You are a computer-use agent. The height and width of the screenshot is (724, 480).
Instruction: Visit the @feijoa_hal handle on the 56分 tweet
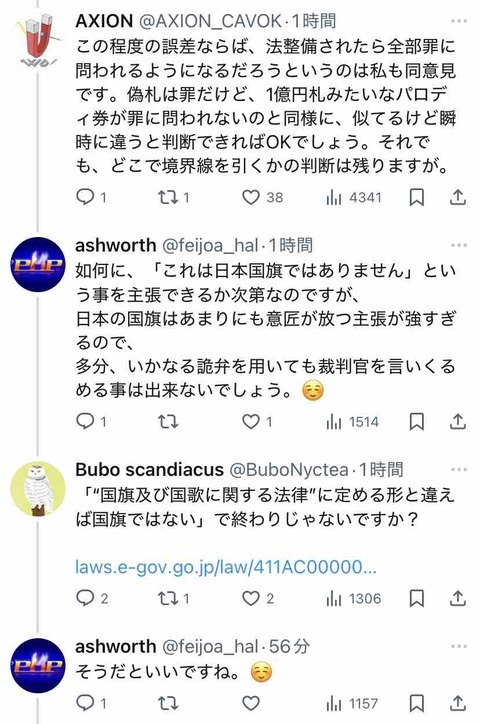(210, 646)
